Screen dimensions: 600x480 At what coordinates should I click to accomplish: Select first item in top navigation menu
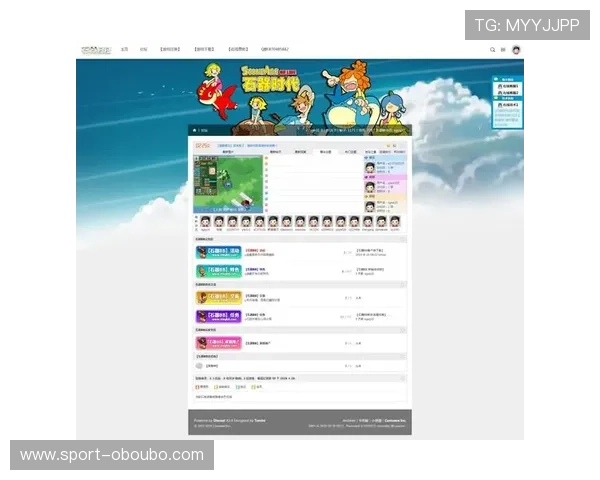(x=124, y=49)
